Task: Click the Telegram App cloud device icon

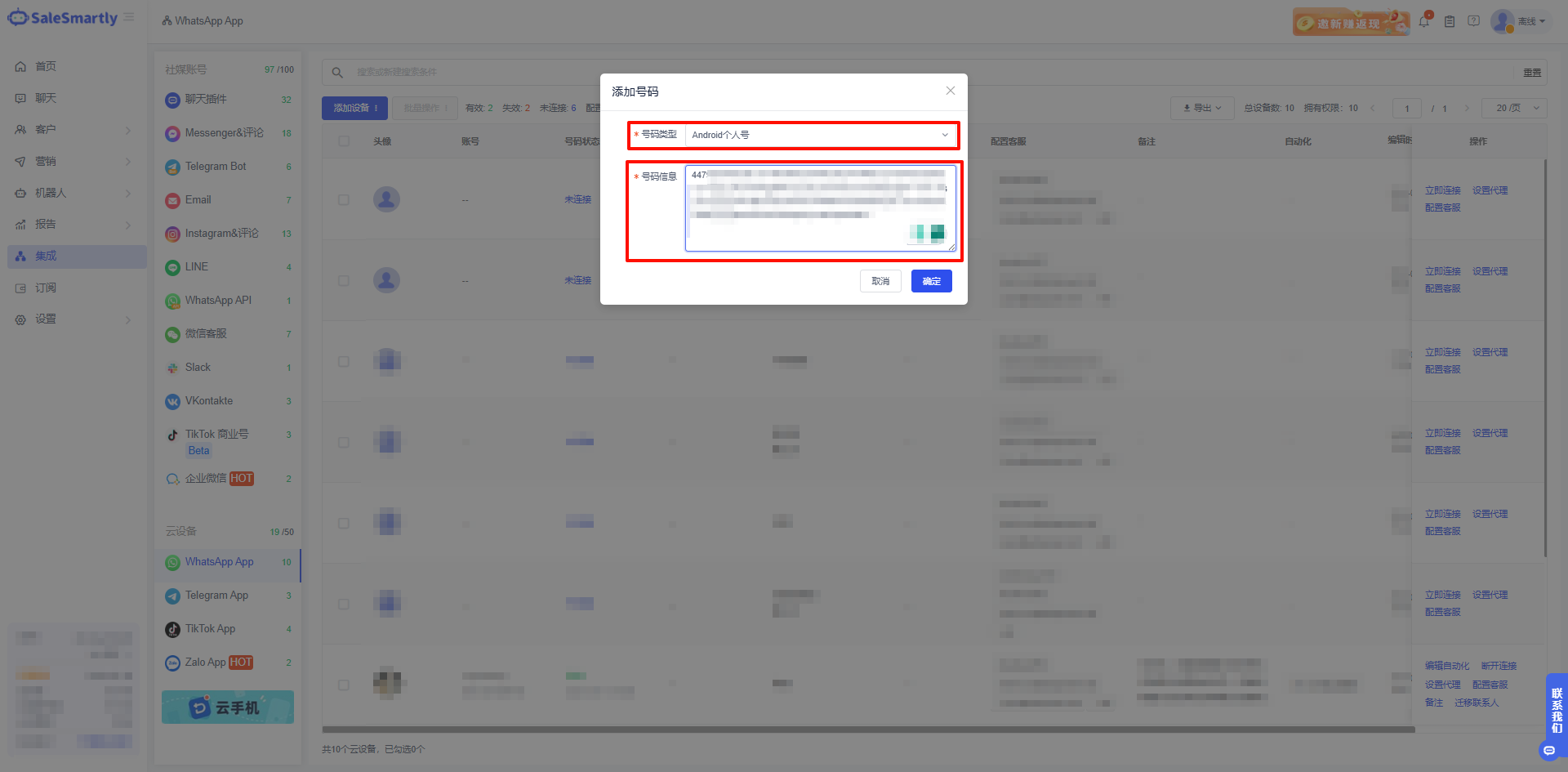Action: coord(172,596)
